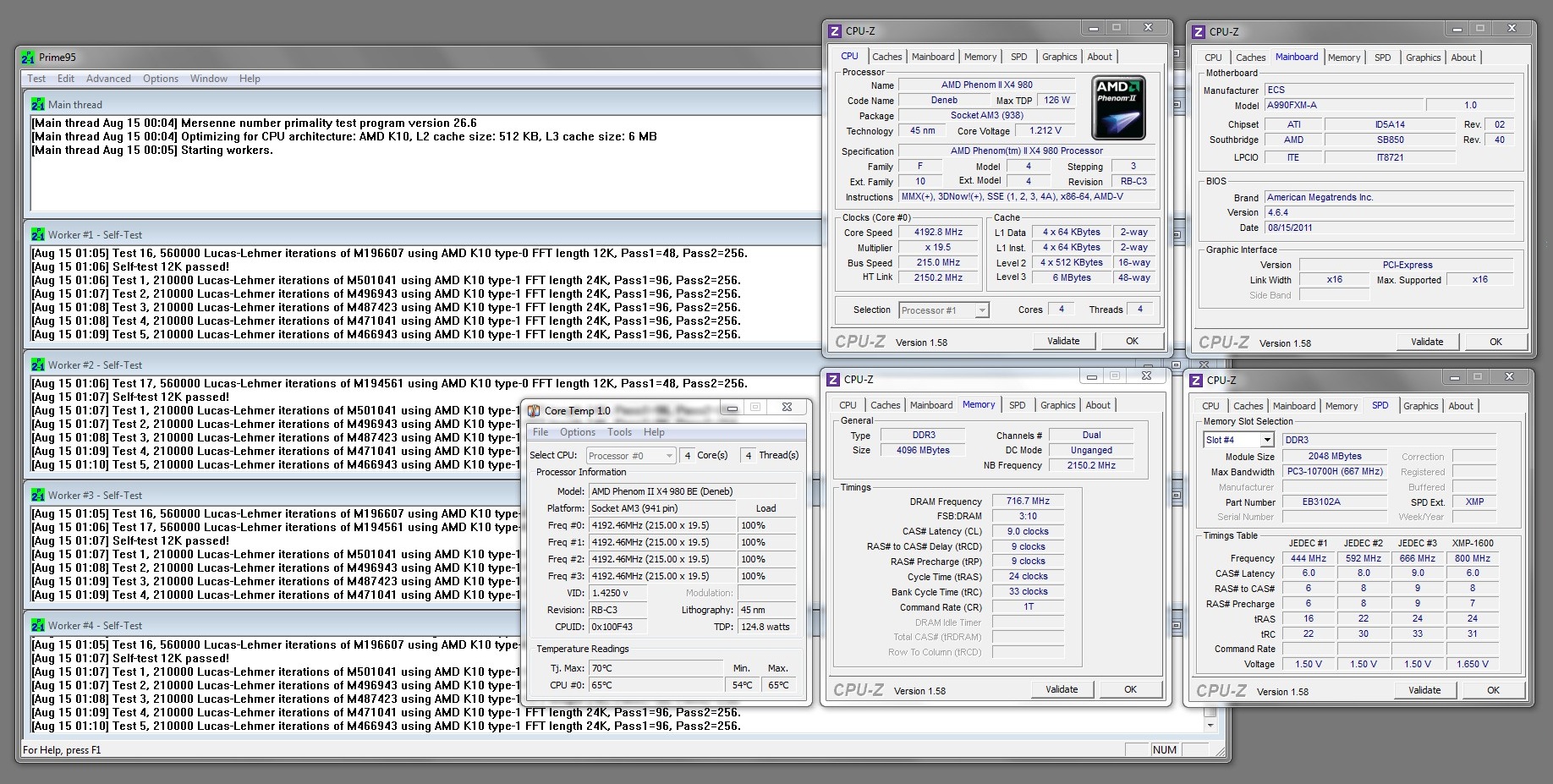1553x784 pixels.
Task: Select Caches tab in CPU-Z SPD window
Action: (1248, 406)
